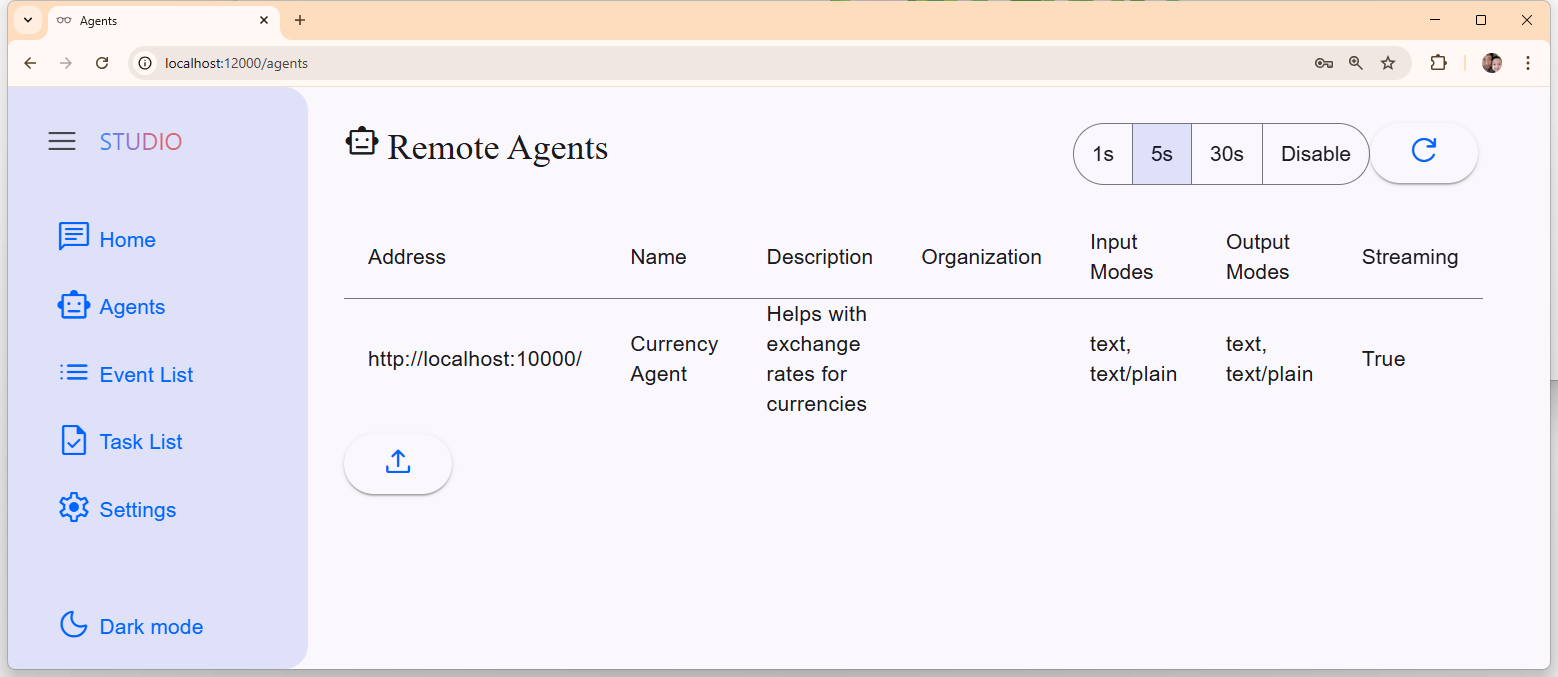Viewport: 1558px width, 677px height.
Task: Open a new browser tab
Action: tap(300, 20)
